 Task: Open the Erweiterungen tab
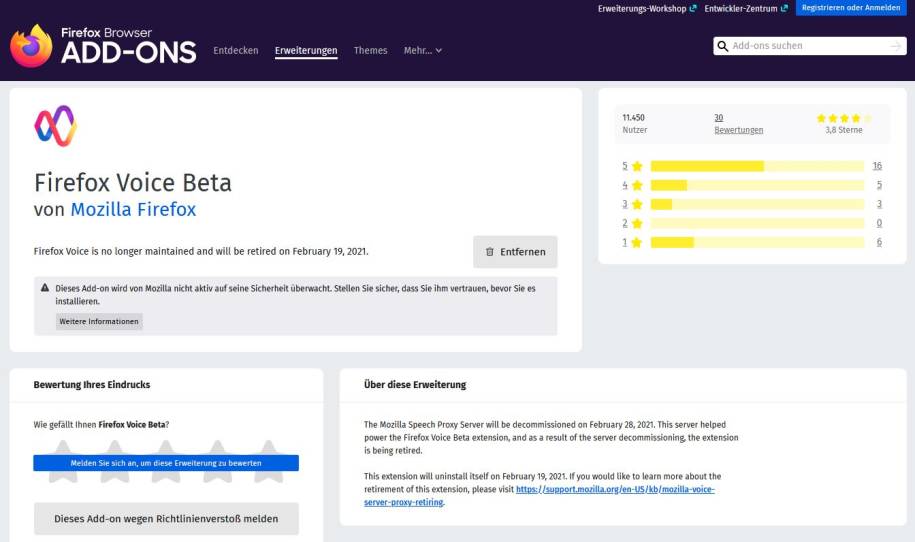306,51
